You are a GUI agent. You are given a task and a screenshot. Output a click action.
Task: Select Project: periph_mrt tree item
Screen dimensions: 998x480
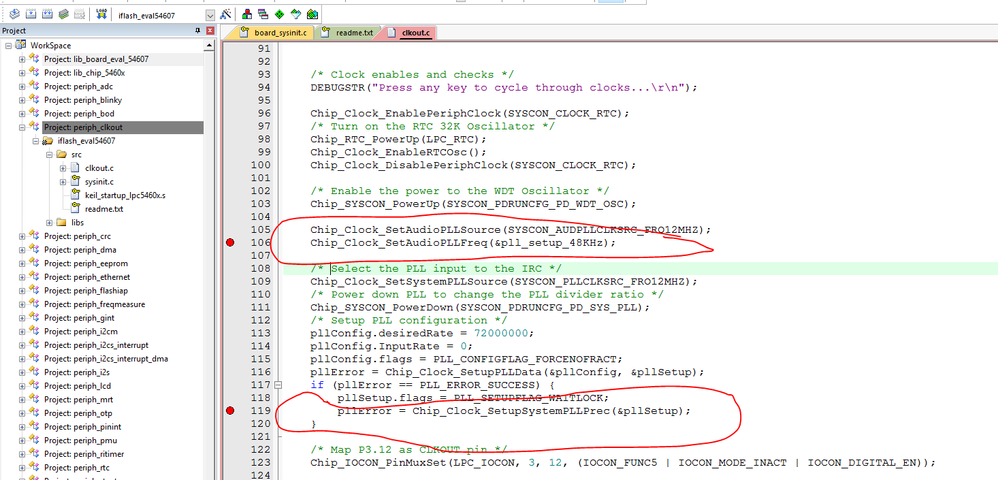pos(78,399)
